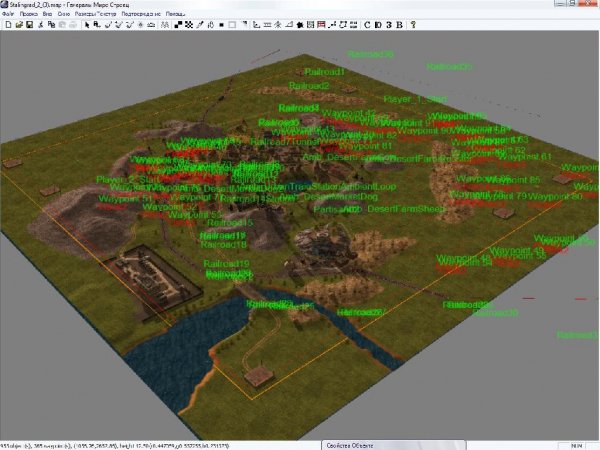Choose the third brush tool (dig)
The width and height of the screenshot is (600, 450).
(130, 25)
